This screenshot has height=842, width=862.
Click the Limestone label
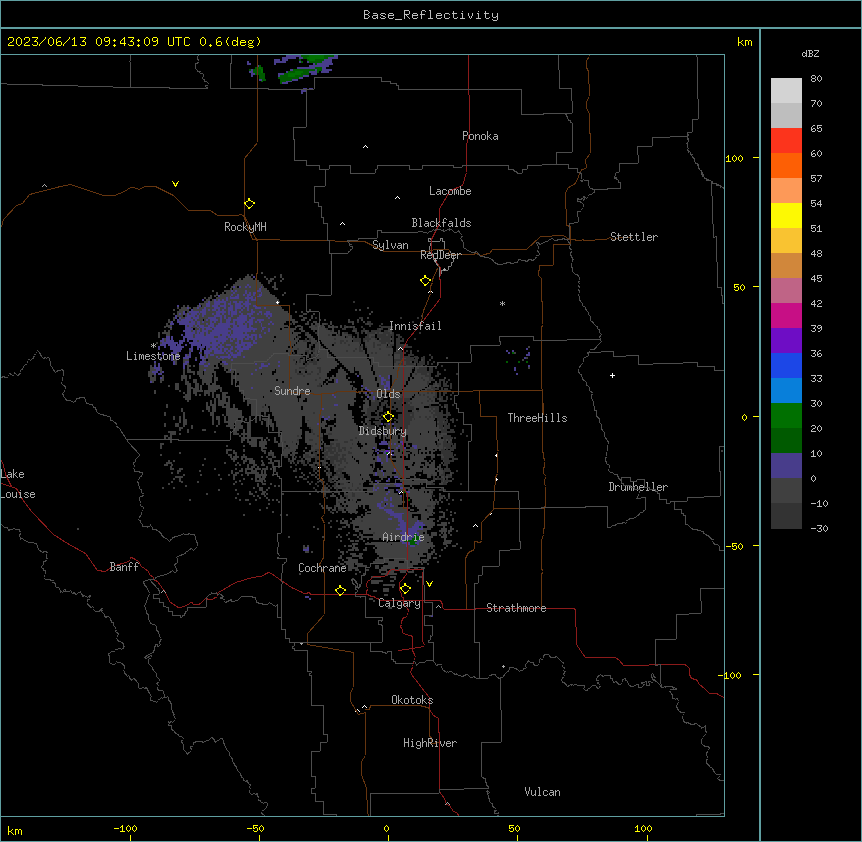[153, 356]
